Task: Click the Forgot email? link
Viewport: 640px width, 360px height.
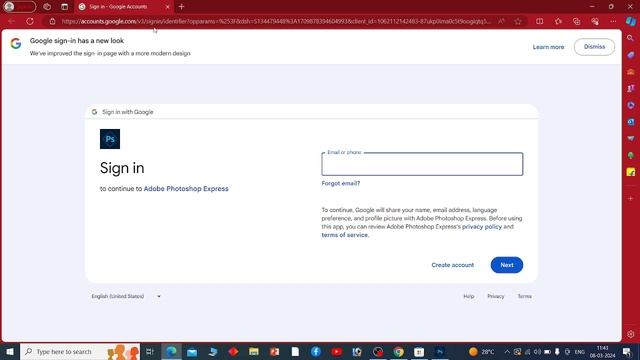Action: [x=341, y=183]
